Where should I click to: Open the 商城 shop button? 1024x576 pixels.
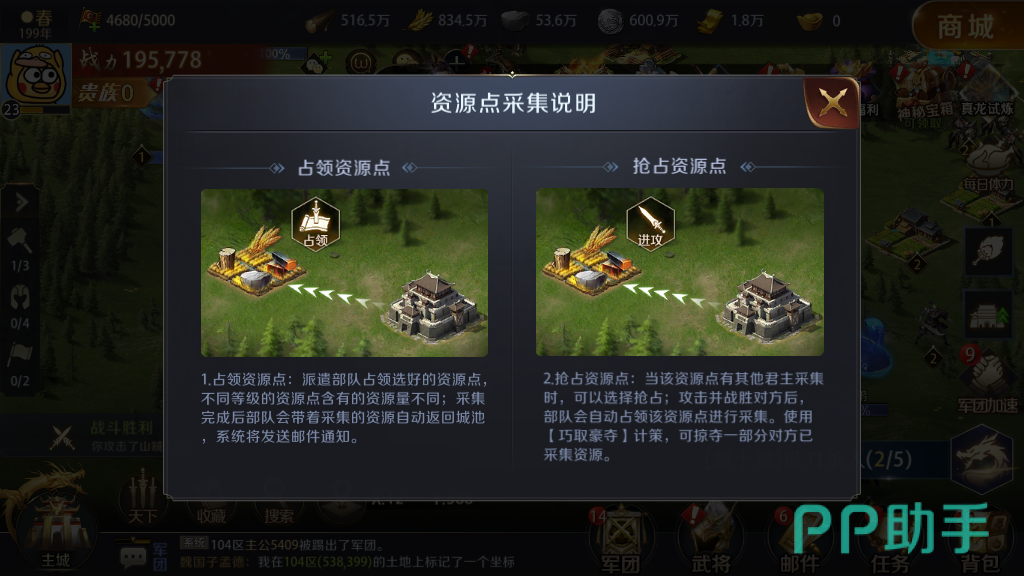pos(966,26)
